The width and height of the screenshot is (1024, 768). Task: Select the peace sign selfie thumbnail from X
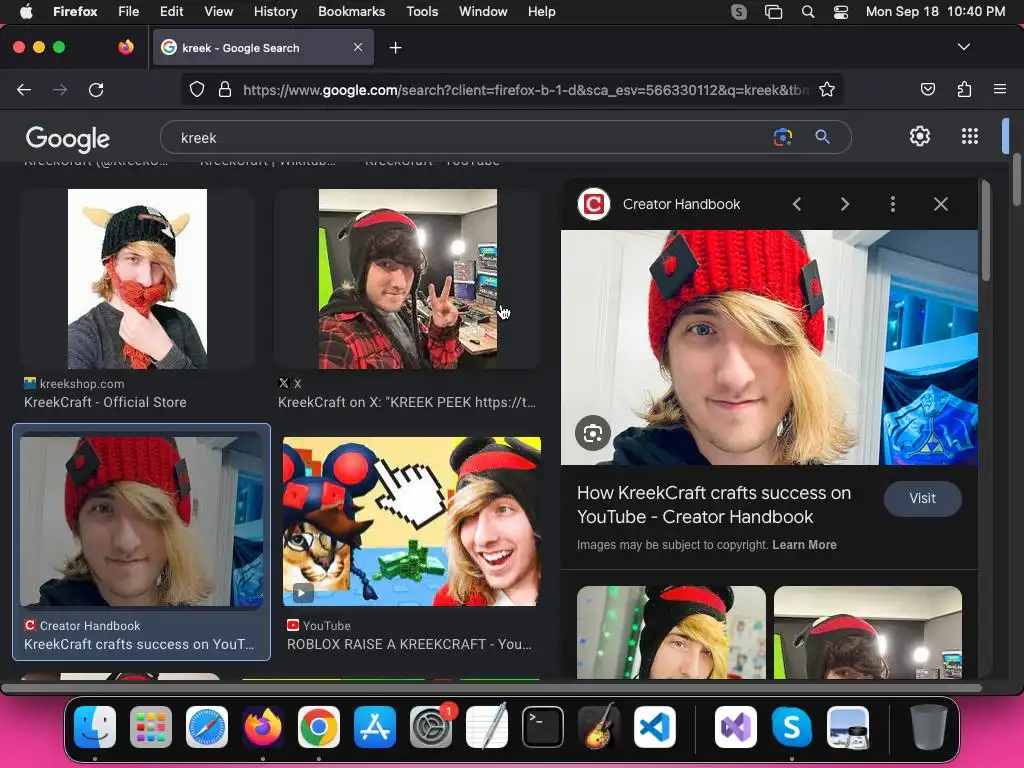point(408,279)
